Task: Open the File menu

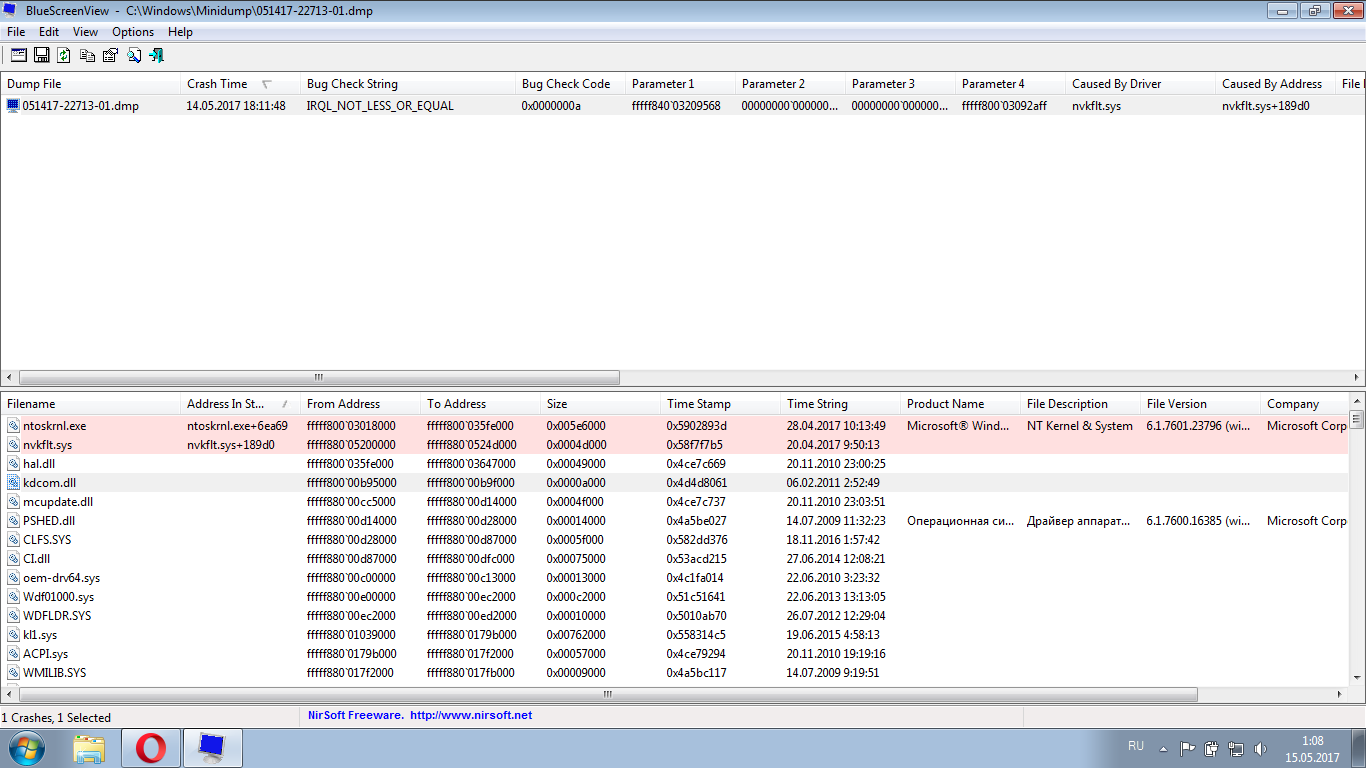Action: click(16, 32)
